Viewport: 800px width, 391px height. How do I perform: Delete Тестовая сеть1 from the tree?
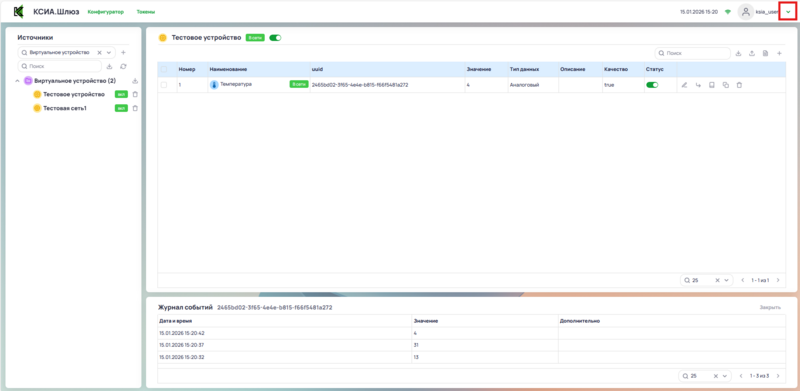(x=135, y=108)
